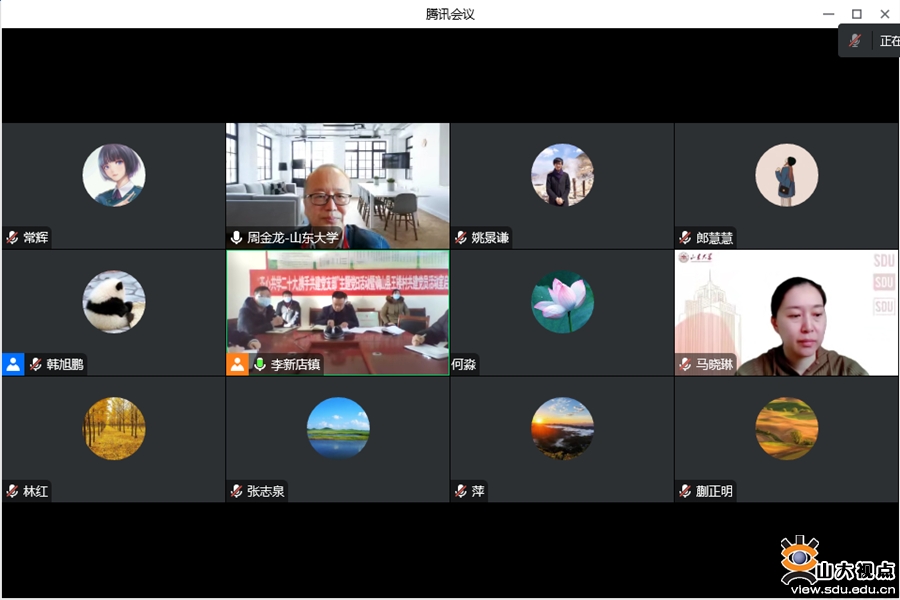Viewport: 900px width, 600px height.
Task: Click 常辉's anime avatar
Action: point(114,175)
